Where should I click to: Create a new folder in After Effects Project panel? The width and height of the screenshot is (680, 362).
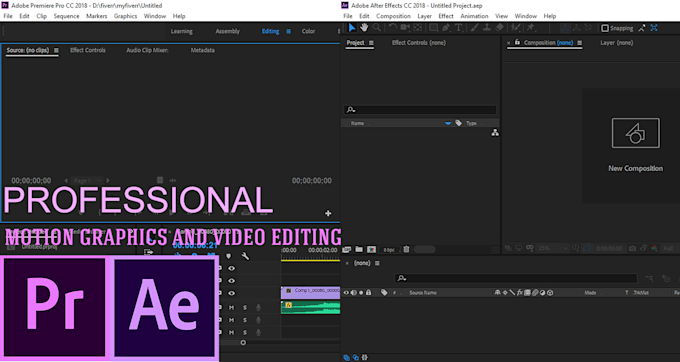(x=359, y=249)
